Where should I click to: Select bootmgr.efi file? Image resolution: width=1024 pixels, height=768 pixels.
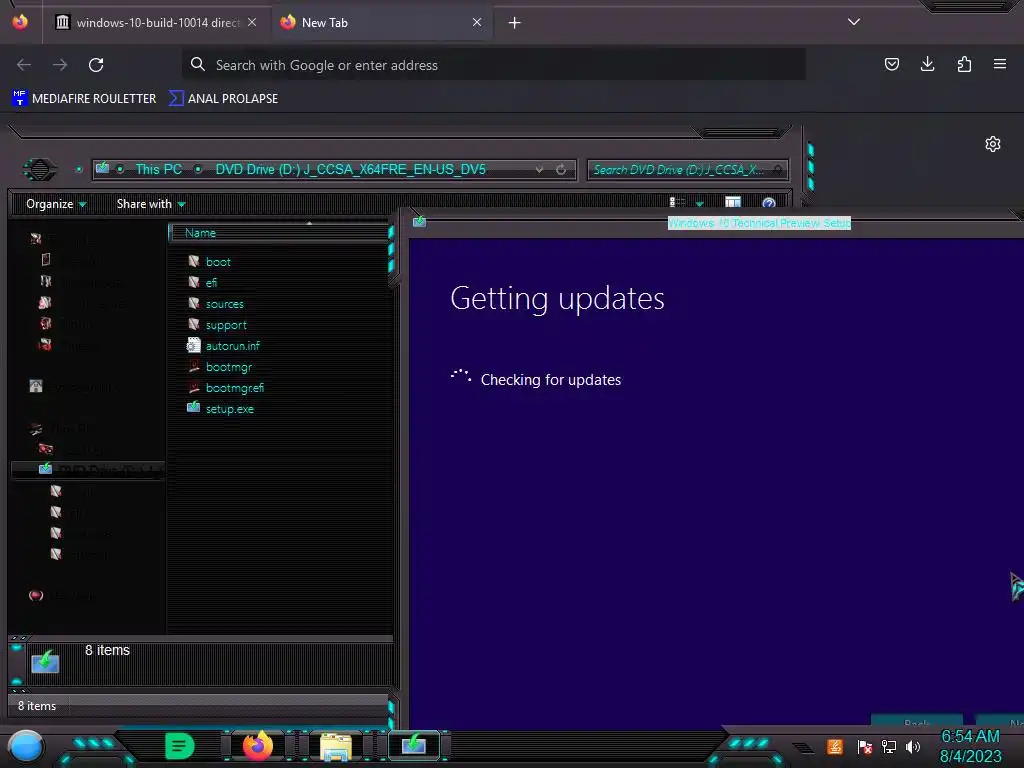tap(234, 388)
